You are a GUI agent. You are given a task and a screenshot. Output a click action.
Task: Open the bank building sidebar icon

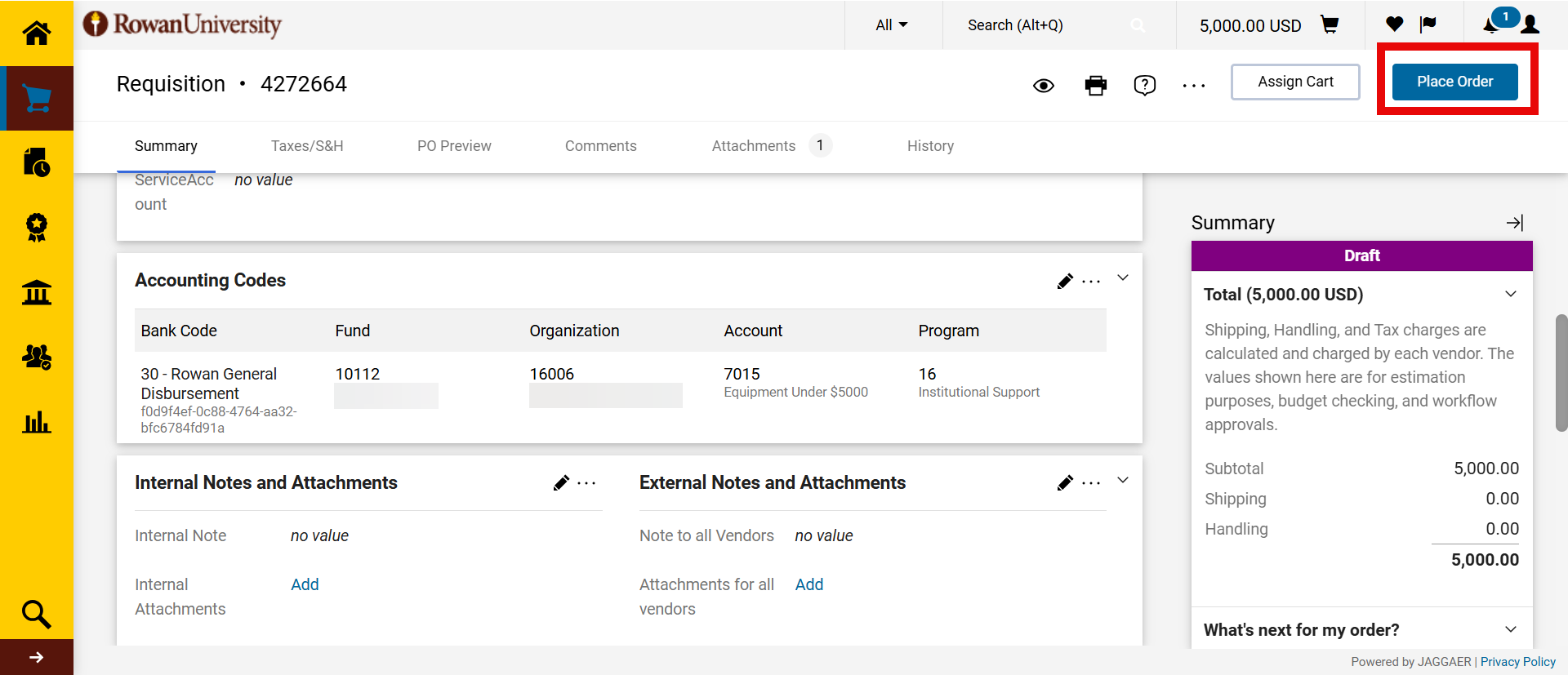tap(37, 292)
